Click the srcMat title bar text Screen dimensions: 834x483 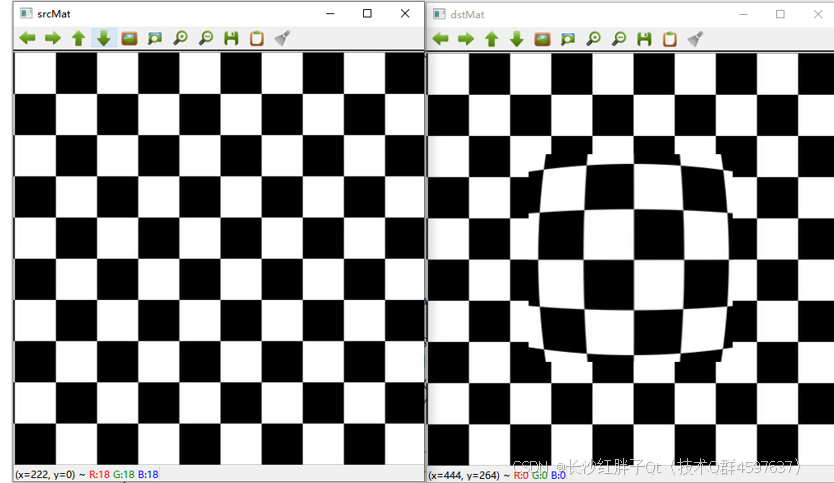[54, 14]
